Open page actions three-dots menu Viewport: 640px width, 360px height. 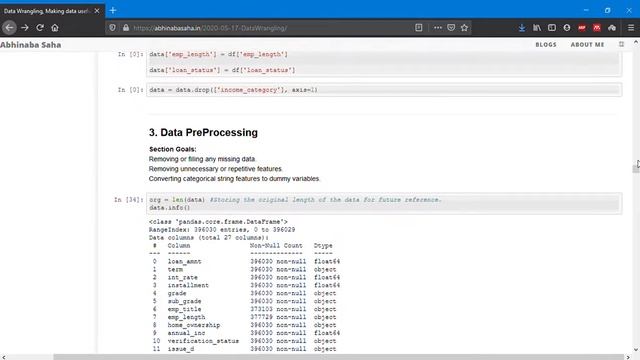point(438,28)
